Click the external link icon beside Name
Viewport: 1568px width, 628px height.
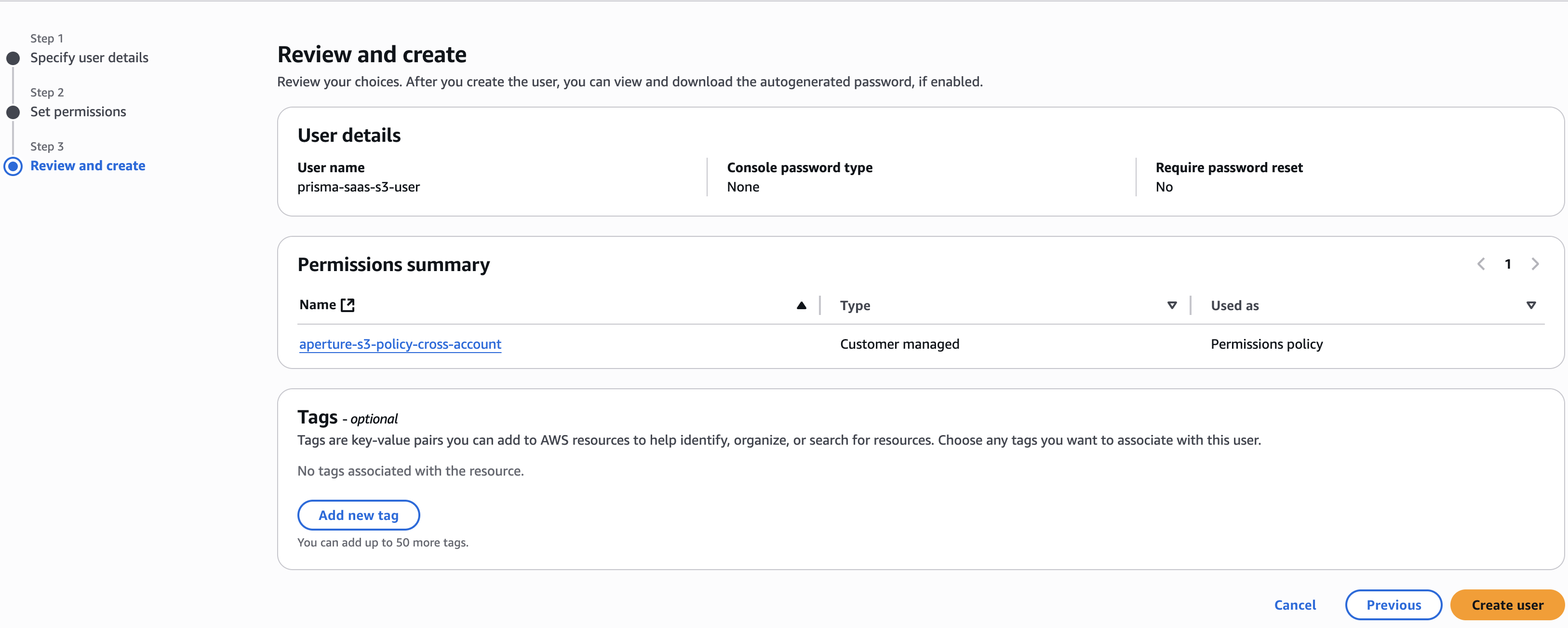pyautogui.click(x=348, y=305)
